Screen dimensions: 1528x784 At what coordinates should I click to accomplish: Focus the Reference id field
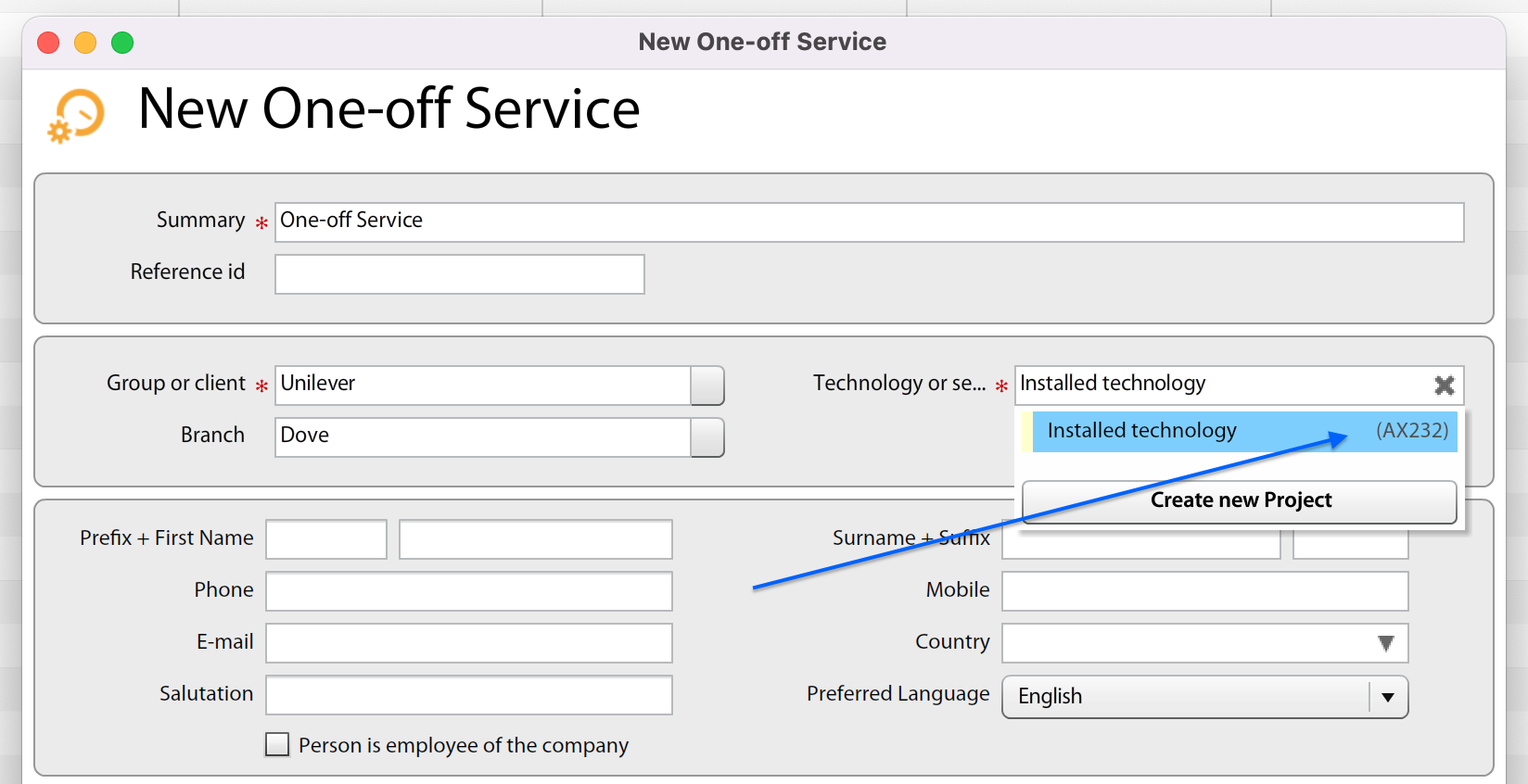coord(459,274)
